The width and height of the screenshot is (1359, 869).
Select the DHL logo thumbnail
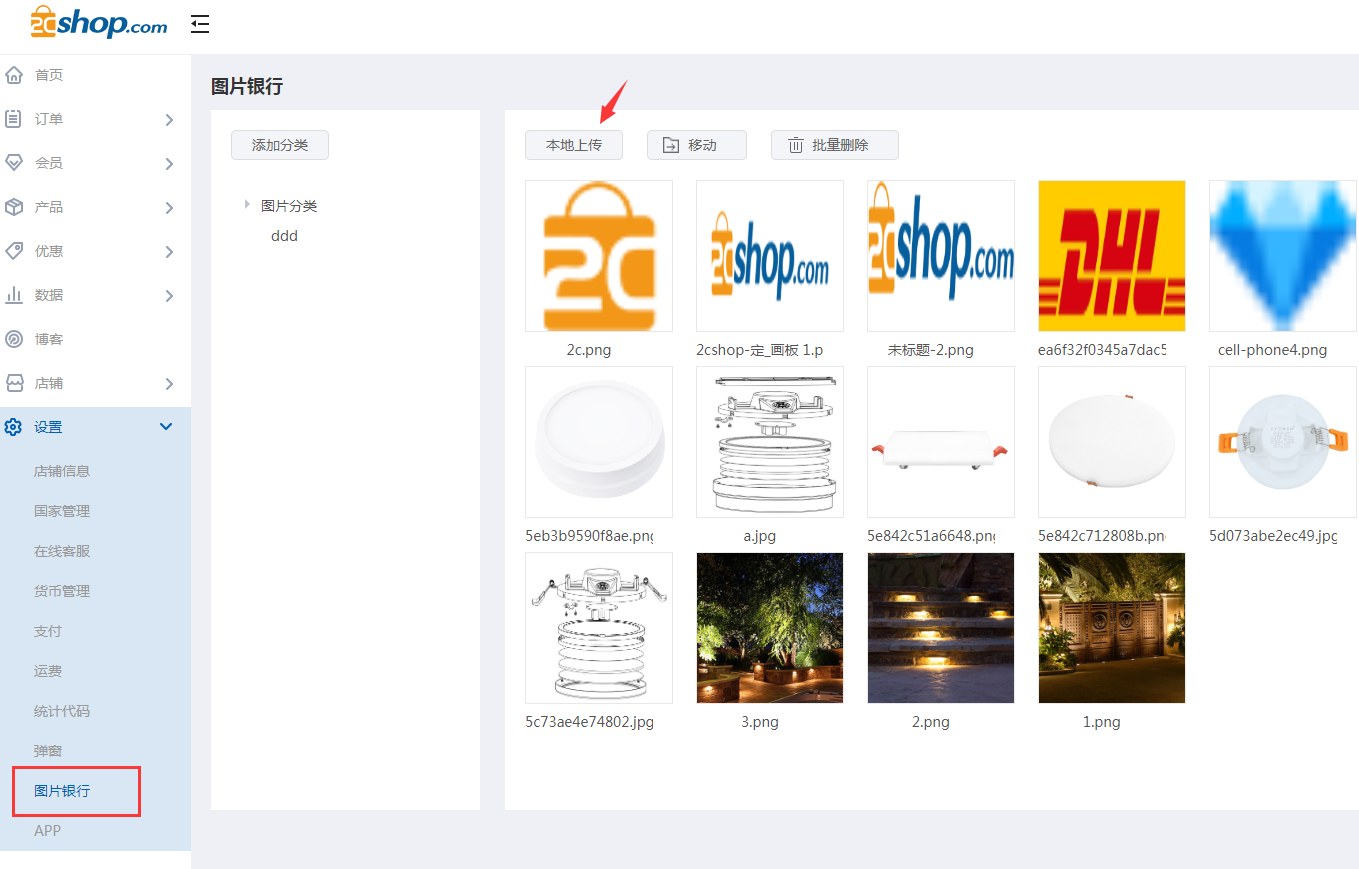(1112, 256)
